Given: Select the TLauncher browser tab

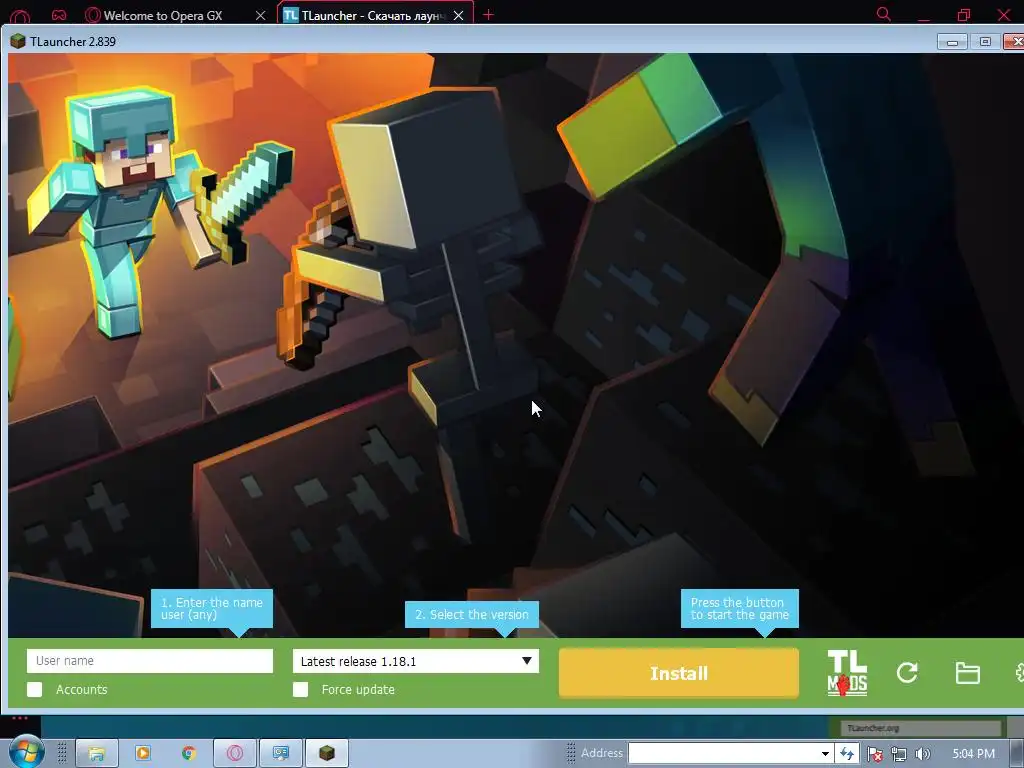Looking at the screenshot, I should pos(373,15).
